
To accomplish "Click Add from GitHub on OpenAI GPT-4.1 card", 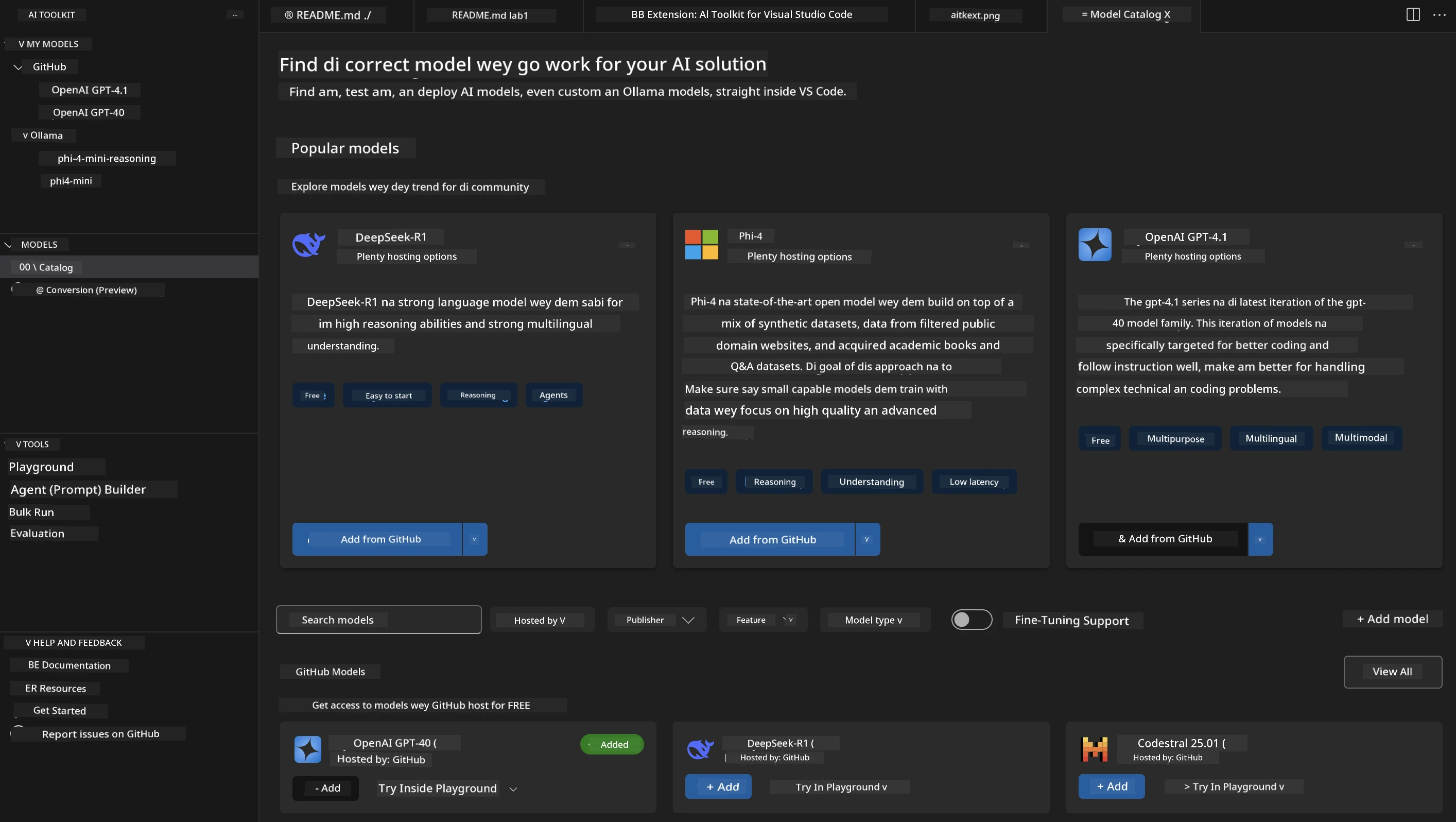I will click(x=1163, y=539).
